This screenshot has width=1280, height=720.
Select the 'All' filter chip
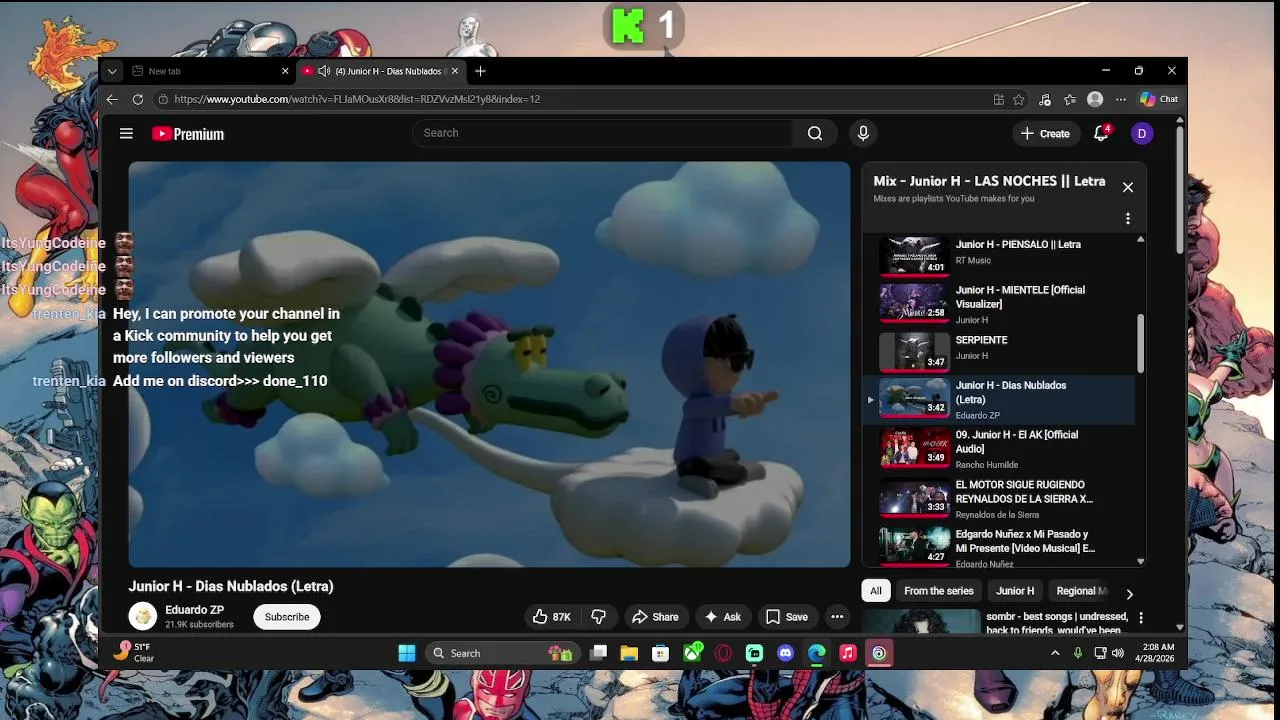(876, 591)
